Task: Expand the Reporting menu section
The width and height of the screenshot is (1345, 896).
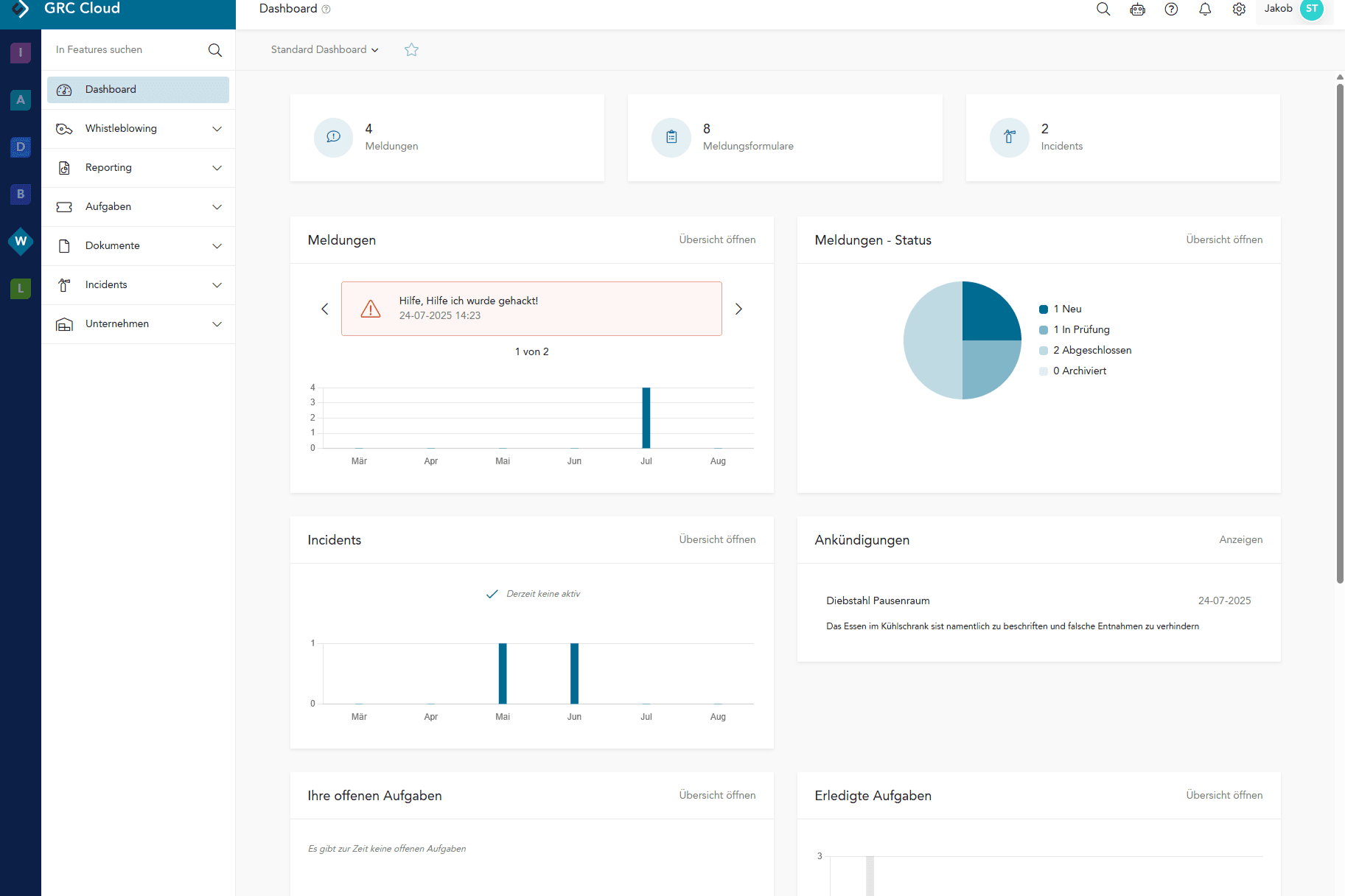Action: click(139, 167)
